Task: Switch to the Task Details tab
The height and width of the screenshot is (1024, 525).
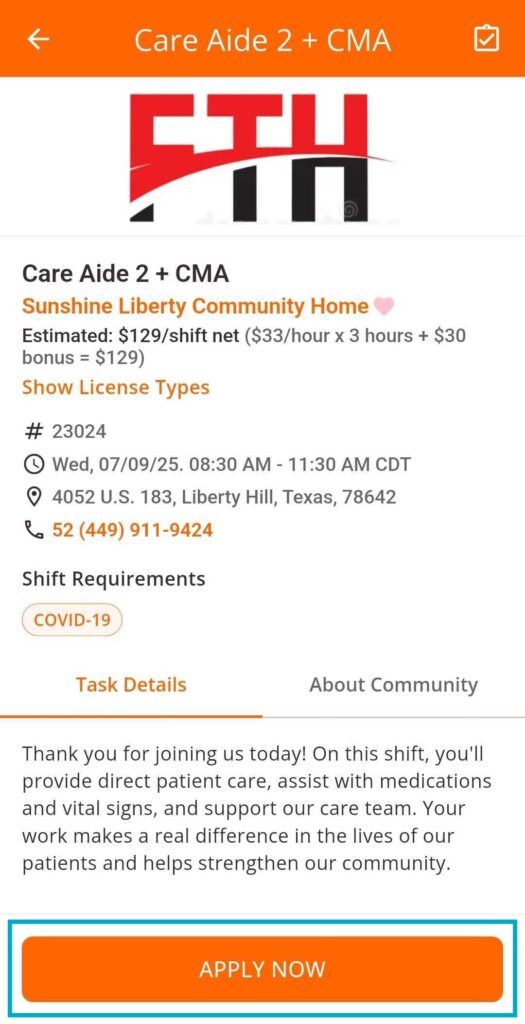Action: [x=131, y=685]
